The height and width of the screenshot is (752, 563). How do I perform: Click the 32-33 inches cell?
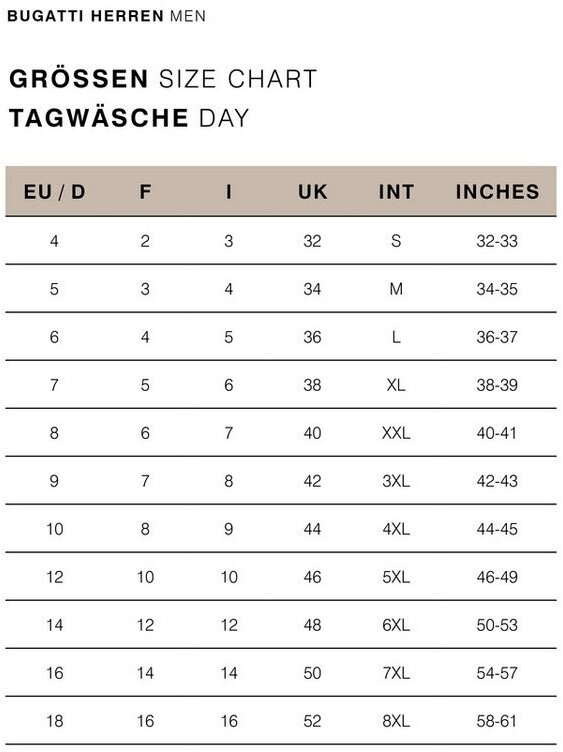click(x=497, y=241)
